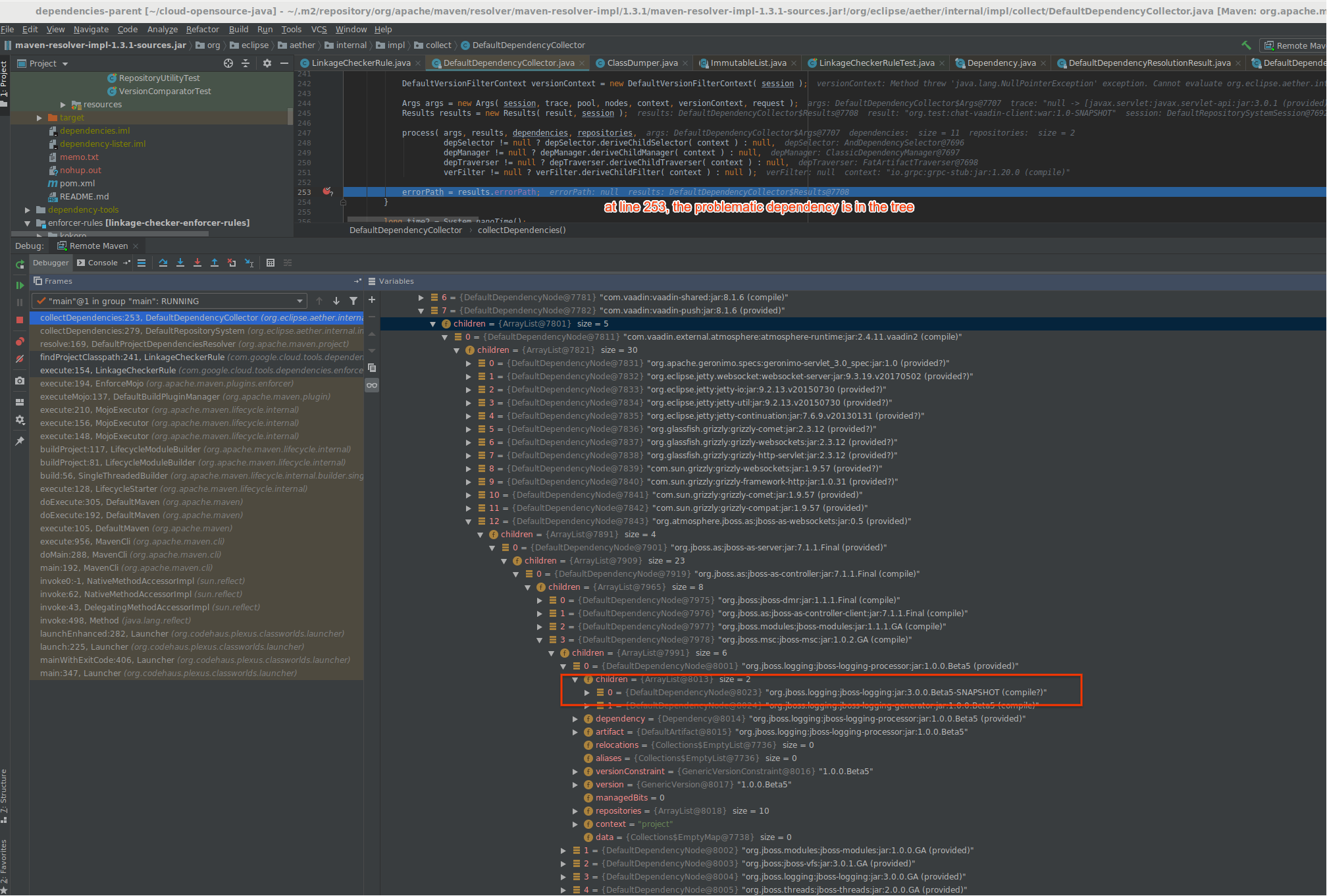Step into the method call
This screenshot has width=1327, height=896.
click(x=180, y=263)
